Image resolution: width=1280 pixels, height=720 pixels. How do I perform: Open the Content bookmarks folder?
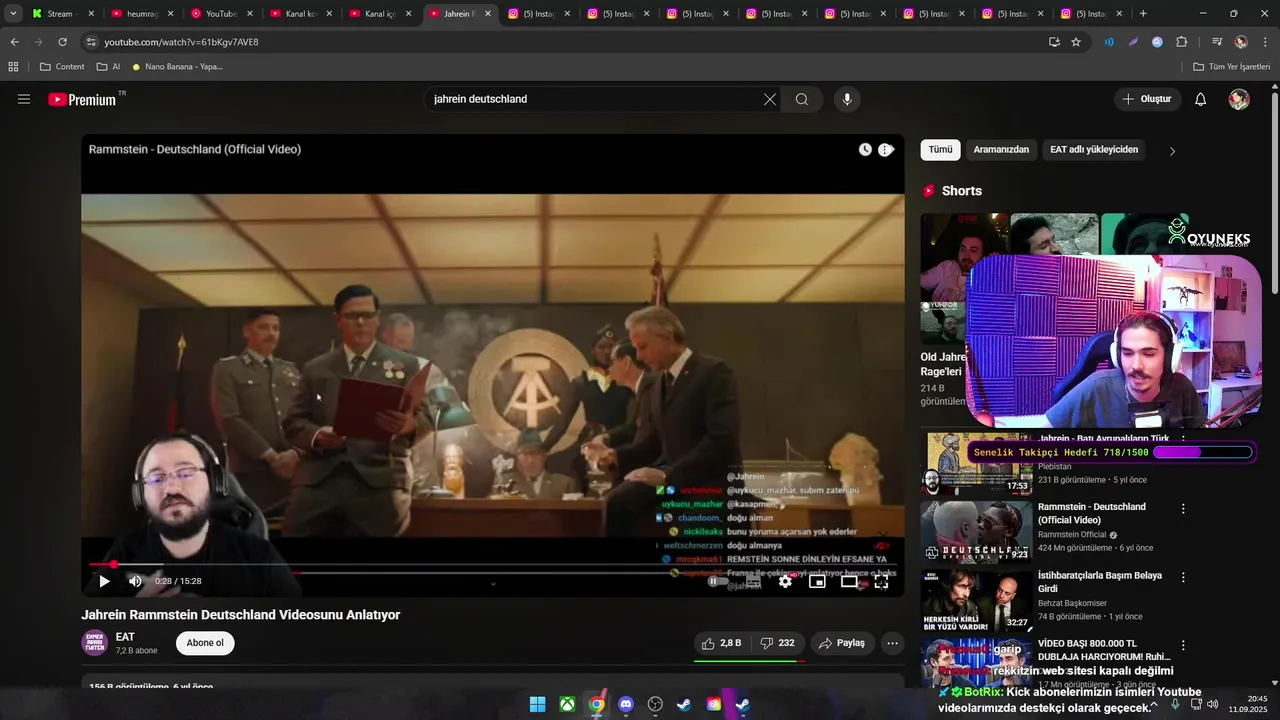click(62, 67)
